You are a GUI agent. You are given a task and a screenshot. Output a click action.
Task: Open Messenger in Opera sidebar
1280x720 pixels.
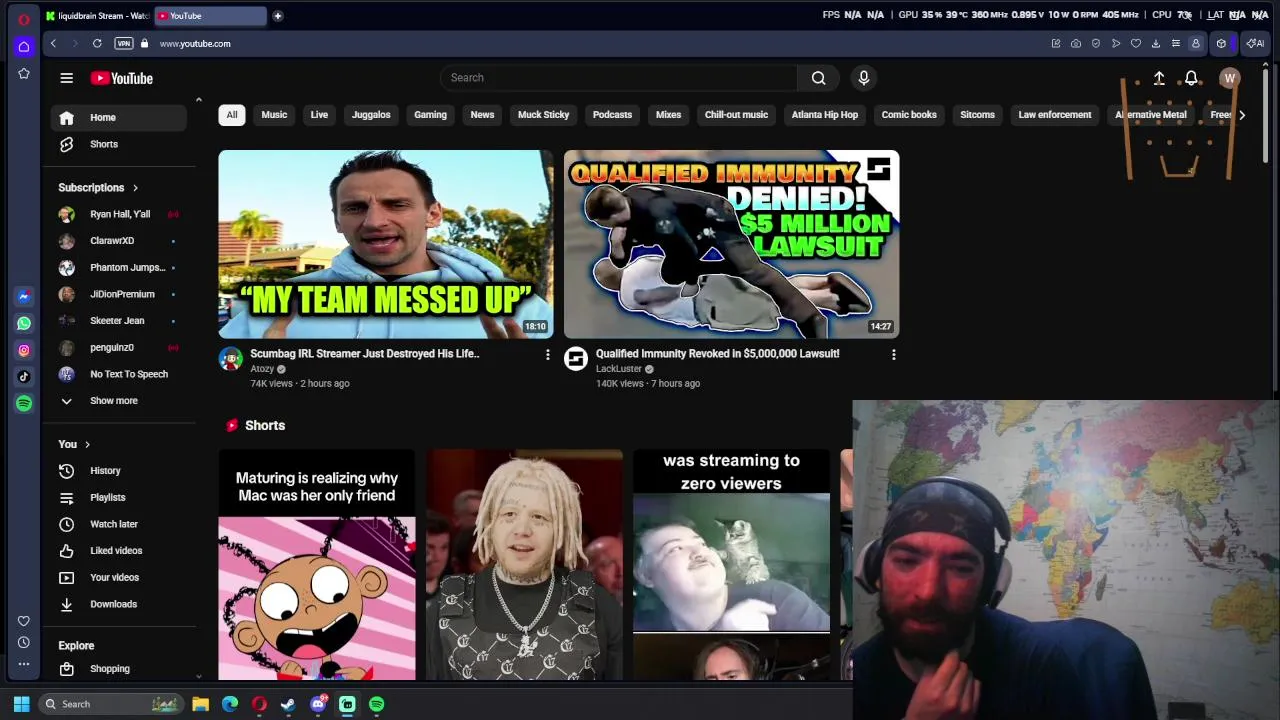pyautogui.click(x=24, y=297)
